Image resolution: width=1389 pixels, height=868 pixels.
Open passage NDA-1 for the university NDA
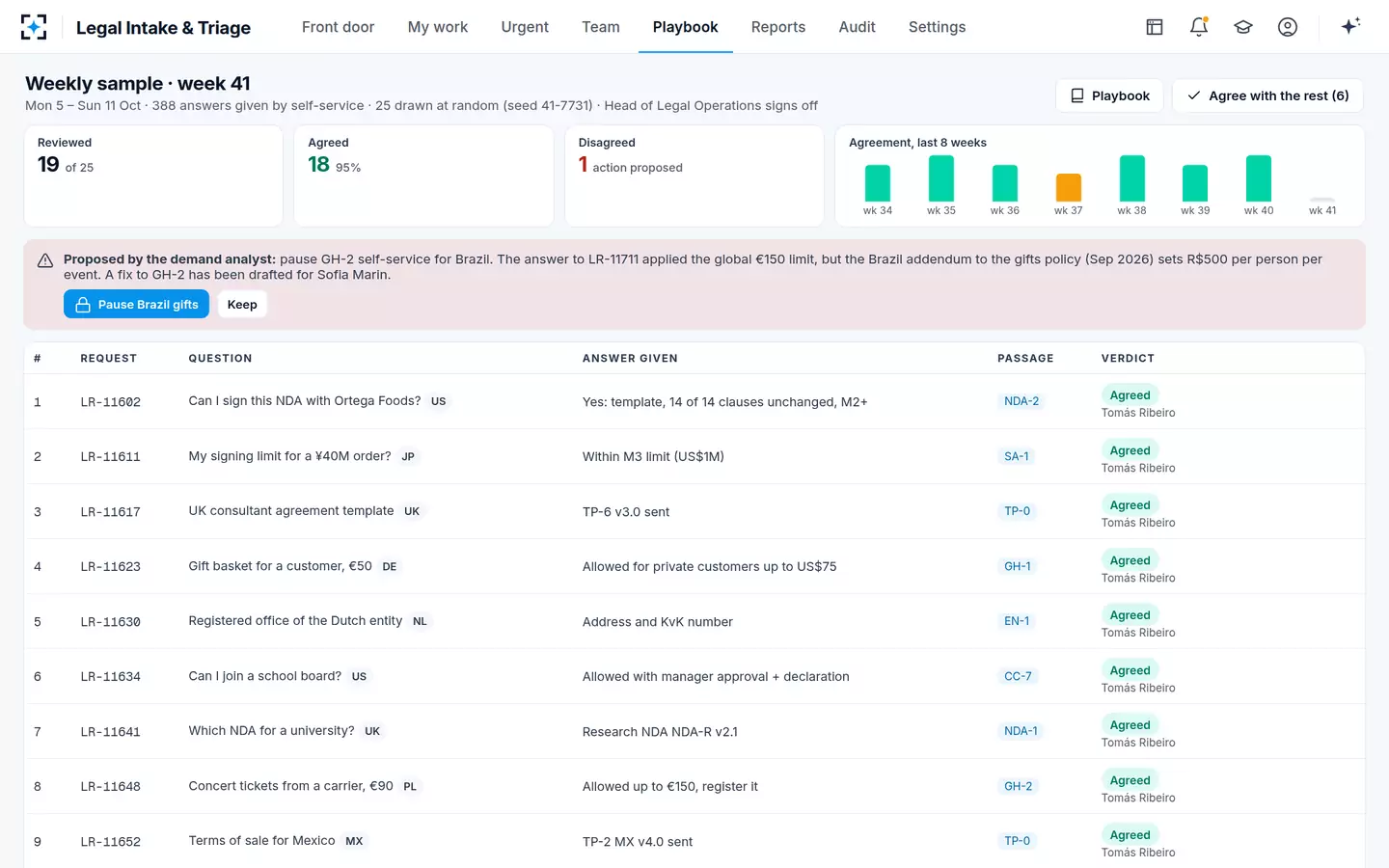1021,731
